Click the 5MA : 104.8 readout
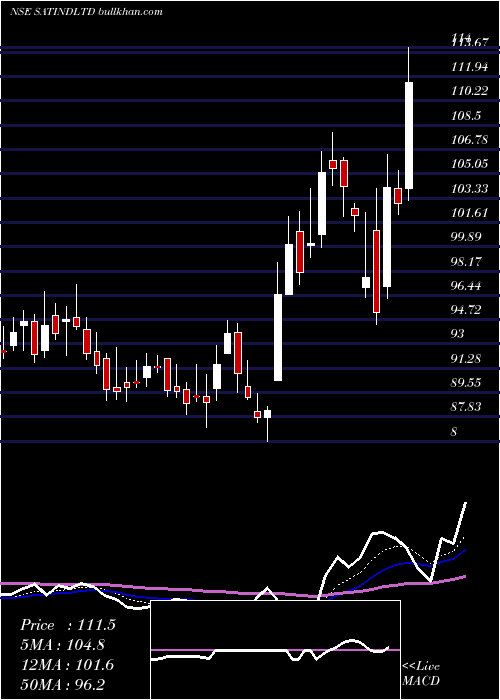This screenshot has height=700, width=500. (x=63, y=645)
